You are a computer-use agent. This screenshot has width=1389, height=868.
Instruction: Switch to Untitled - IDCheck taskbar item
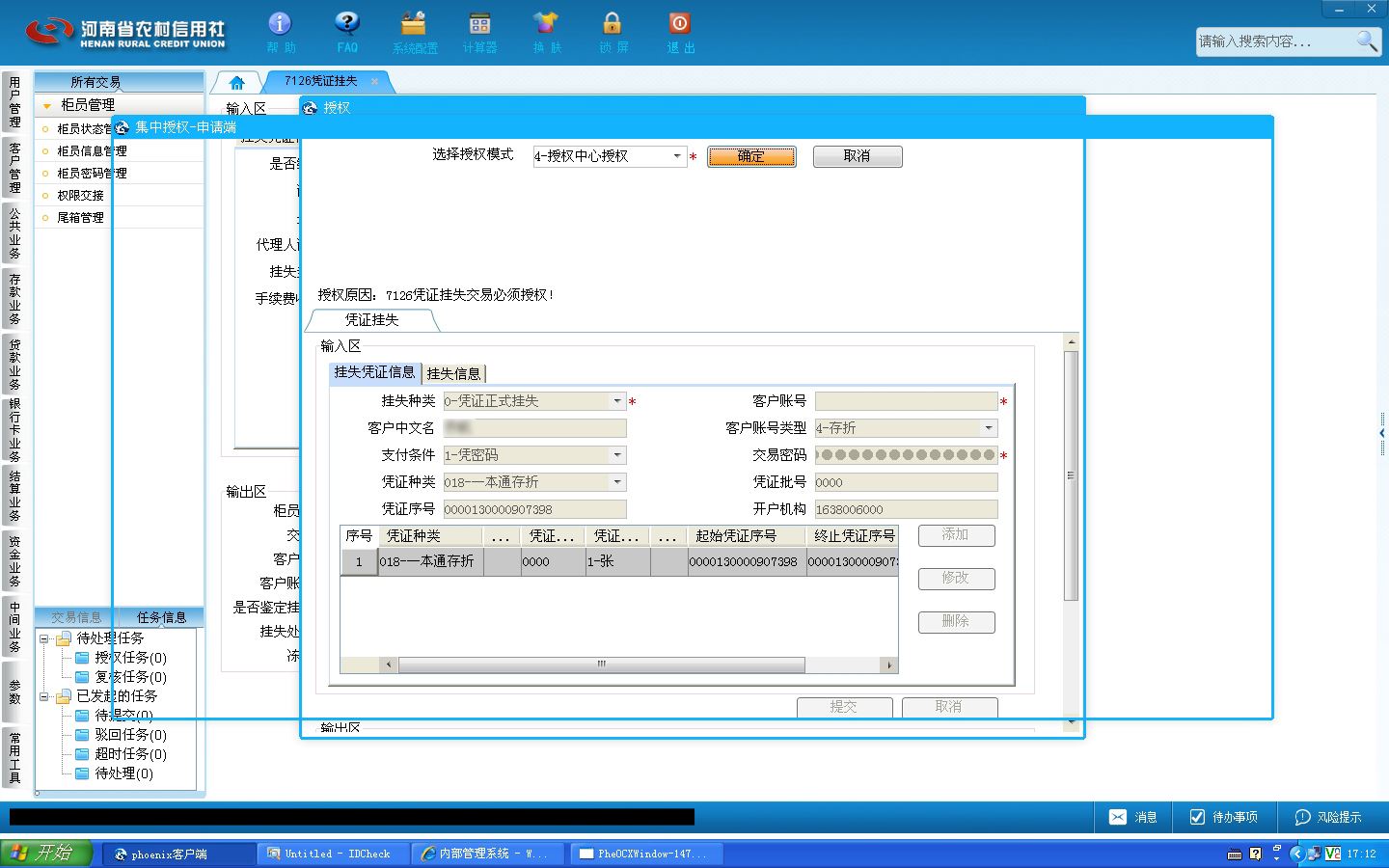[332, 854]
